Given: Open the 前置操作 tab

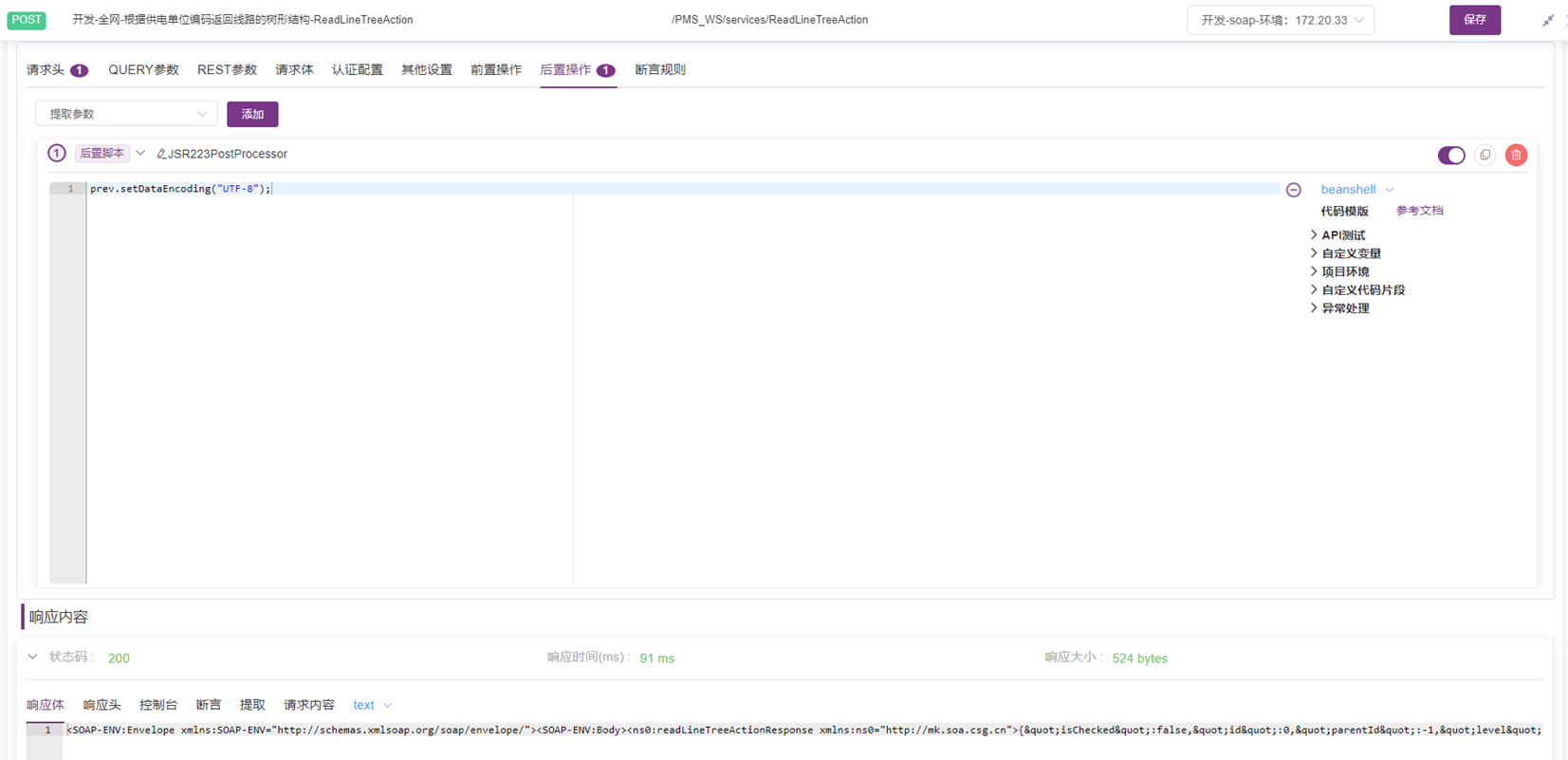Looking at the screenshot, I should coord(496,69).
